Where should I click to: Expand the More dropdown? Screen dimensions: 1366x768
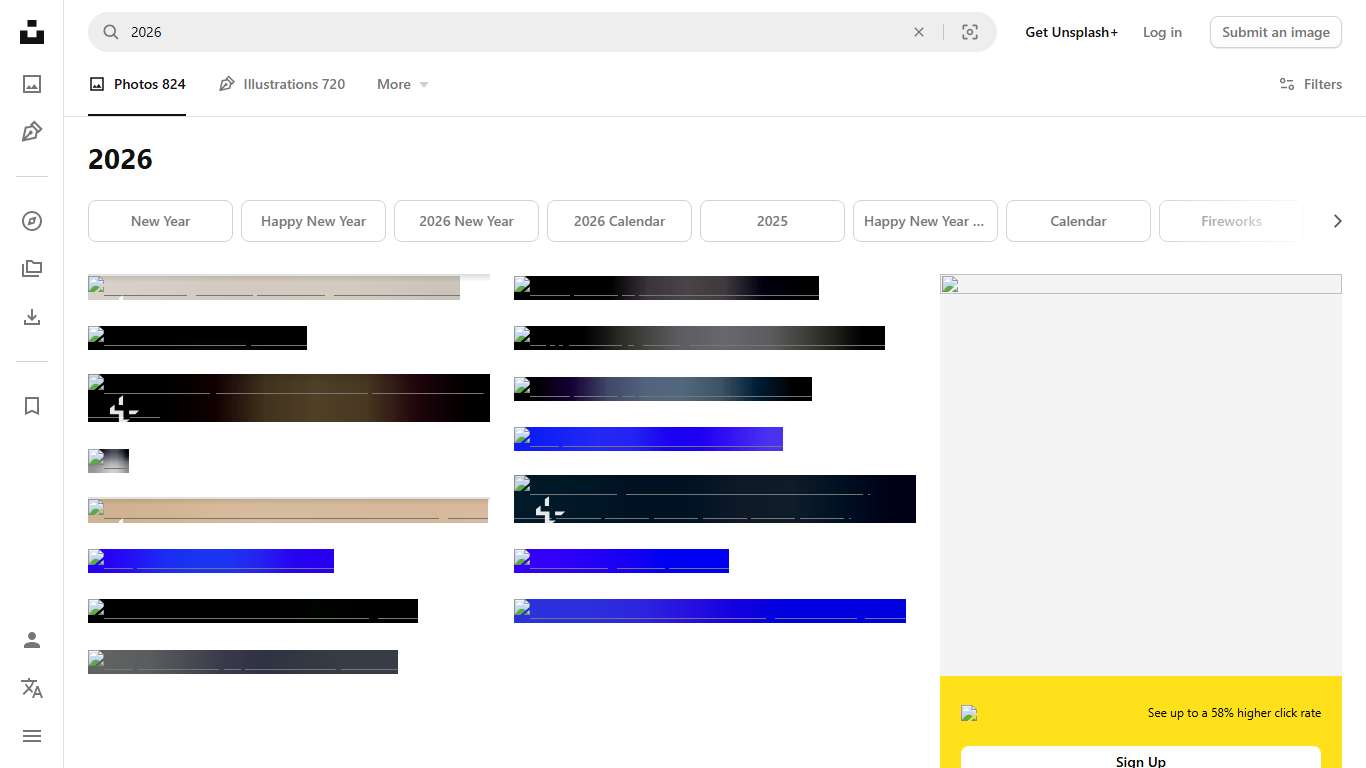click(402, 85)
